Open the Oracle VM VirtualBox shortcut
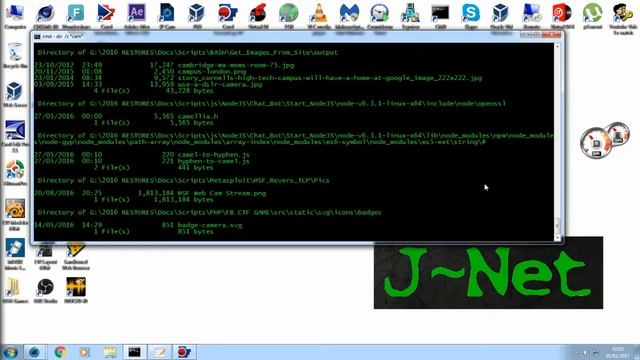This screenshot has width=640, height=360. tap(501, 16)
